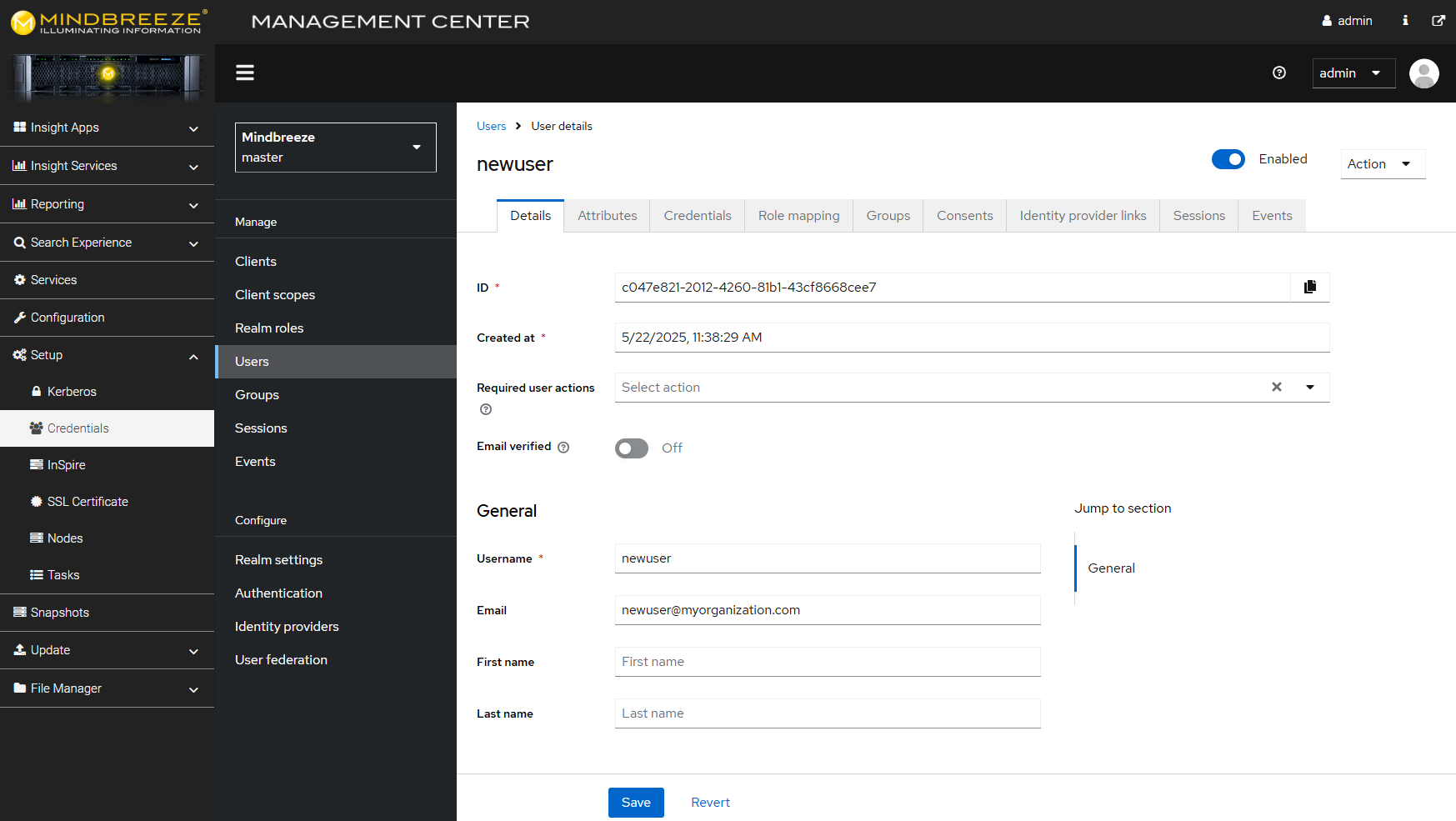Click the Insight Apps grid icon
The width and height of the screenshot is (1456, 821).
pos(20,127)
